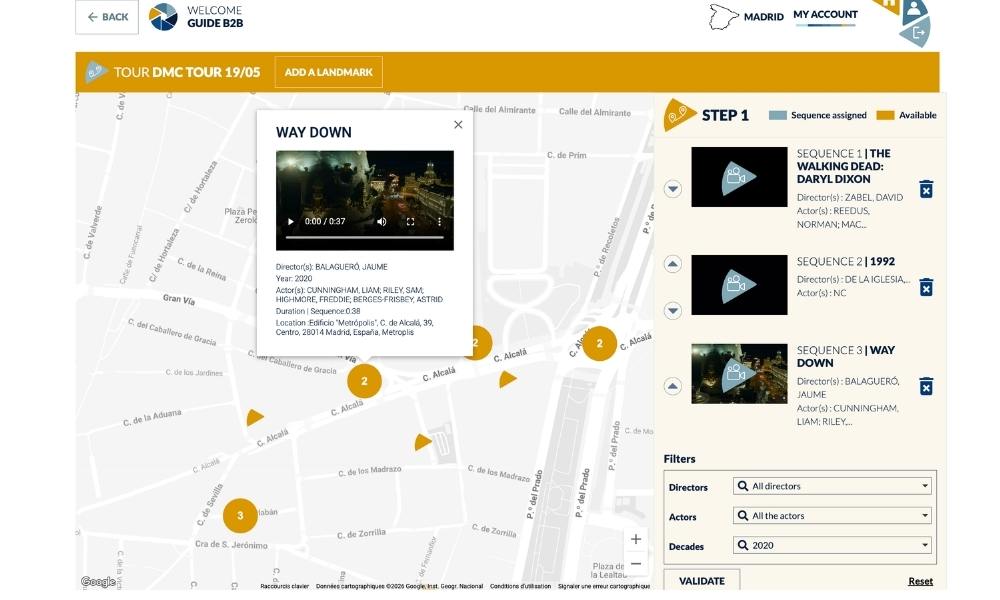Play the Way Down video clip
The width and height of the screenshot is (1000, 600).
(x=291, y=221)
